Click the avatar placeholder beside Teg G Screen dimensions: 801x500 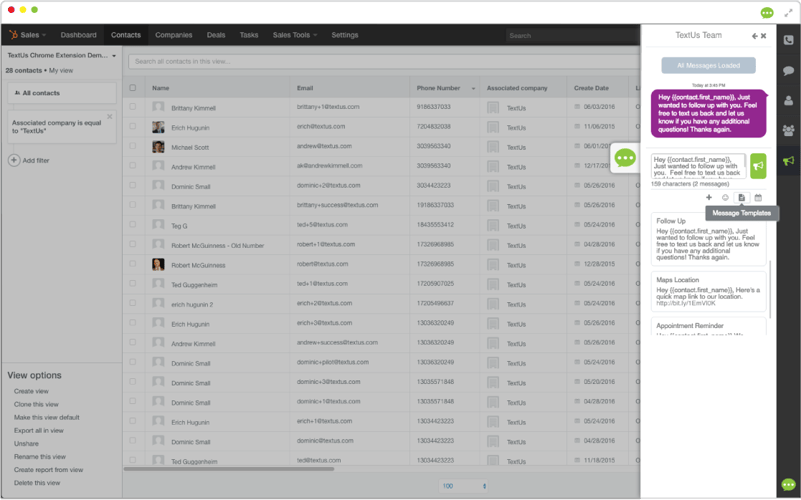click(x=158, y=225)
